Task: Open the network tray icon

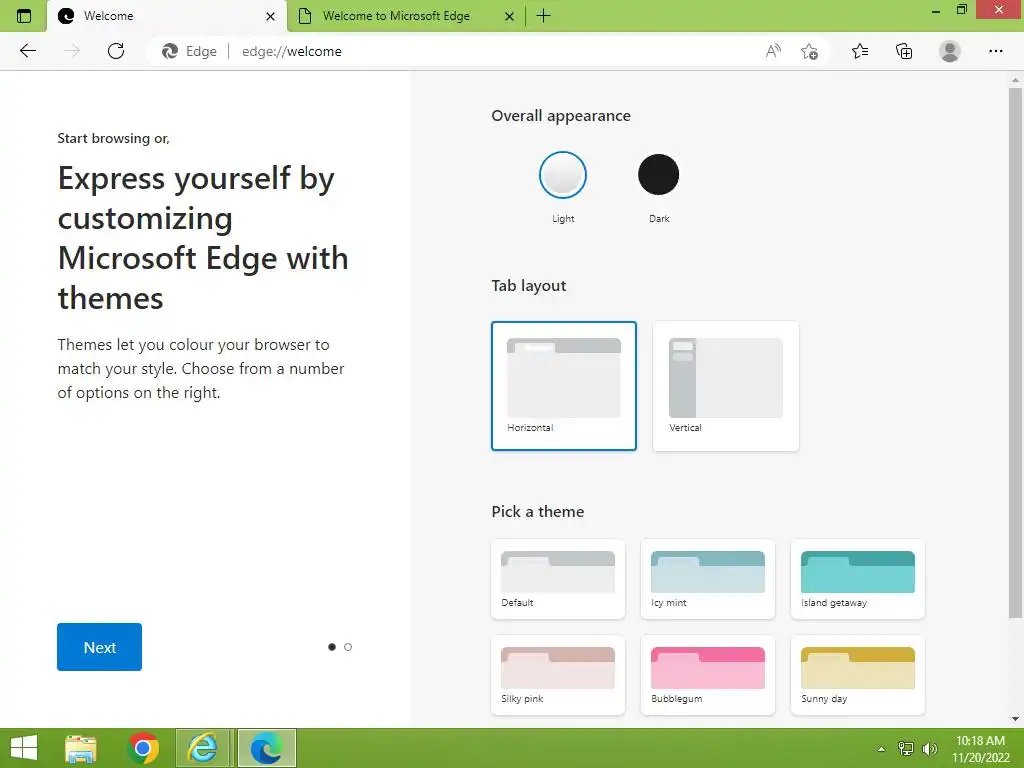Action: click(906, 749)
